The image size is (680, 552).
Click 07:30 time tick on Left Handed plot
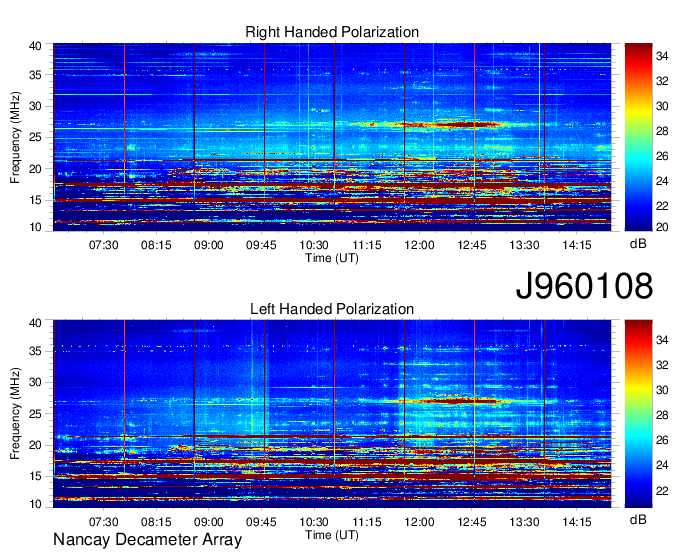click(104, 522)
